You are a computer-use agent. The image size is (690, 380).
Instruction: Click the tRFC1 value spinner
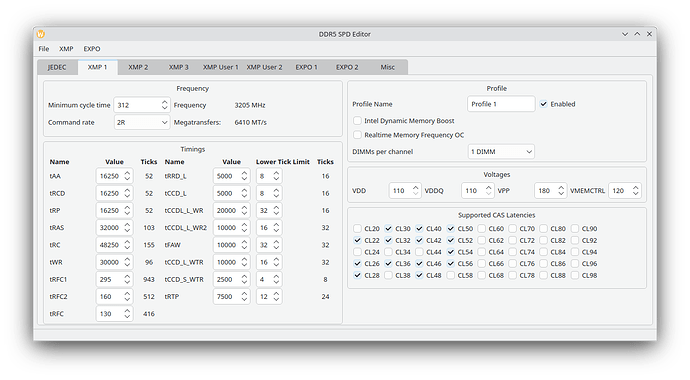(x=114, y=279)
